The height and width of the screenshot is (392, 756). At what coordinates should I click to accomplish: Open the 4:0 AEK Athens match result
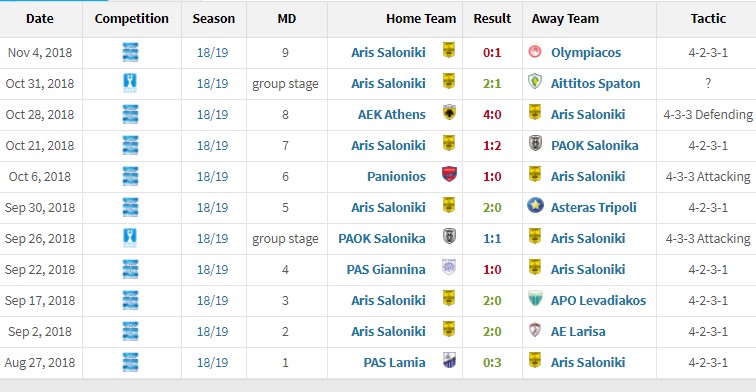click(x=492, y=114)
